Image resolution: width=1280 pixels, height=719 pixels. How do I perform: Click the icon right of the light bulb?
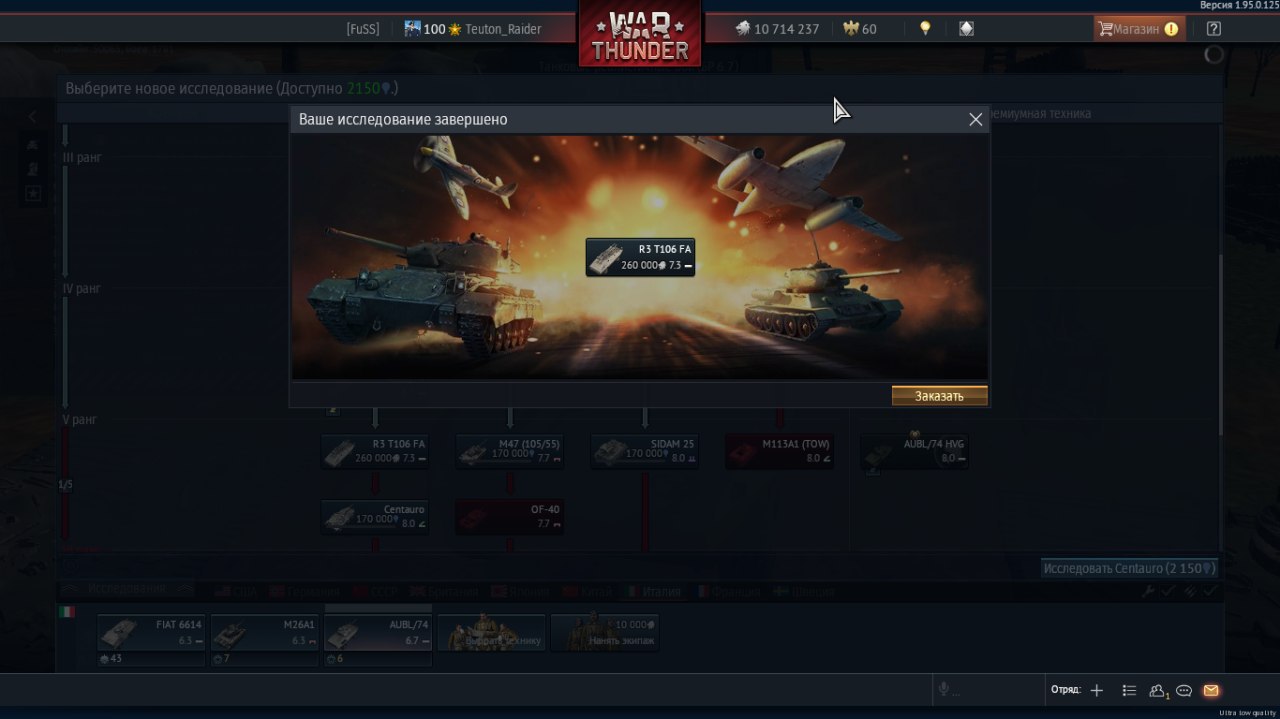tap(966, 29)
